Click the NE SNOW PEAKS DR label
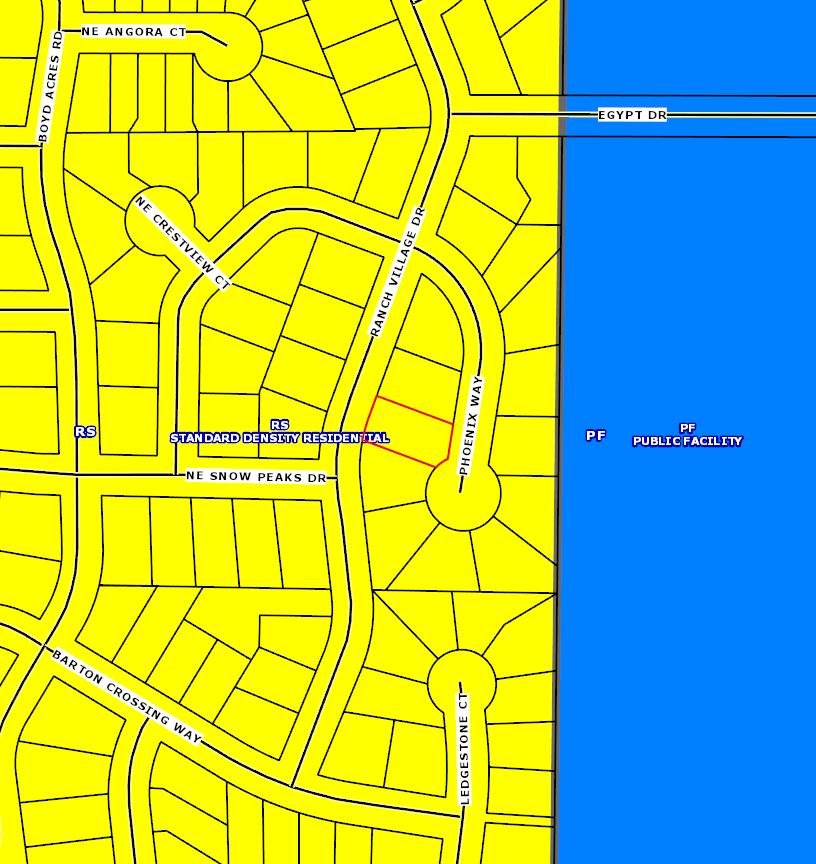Viewport: 816px width, 864px height. 257,477
